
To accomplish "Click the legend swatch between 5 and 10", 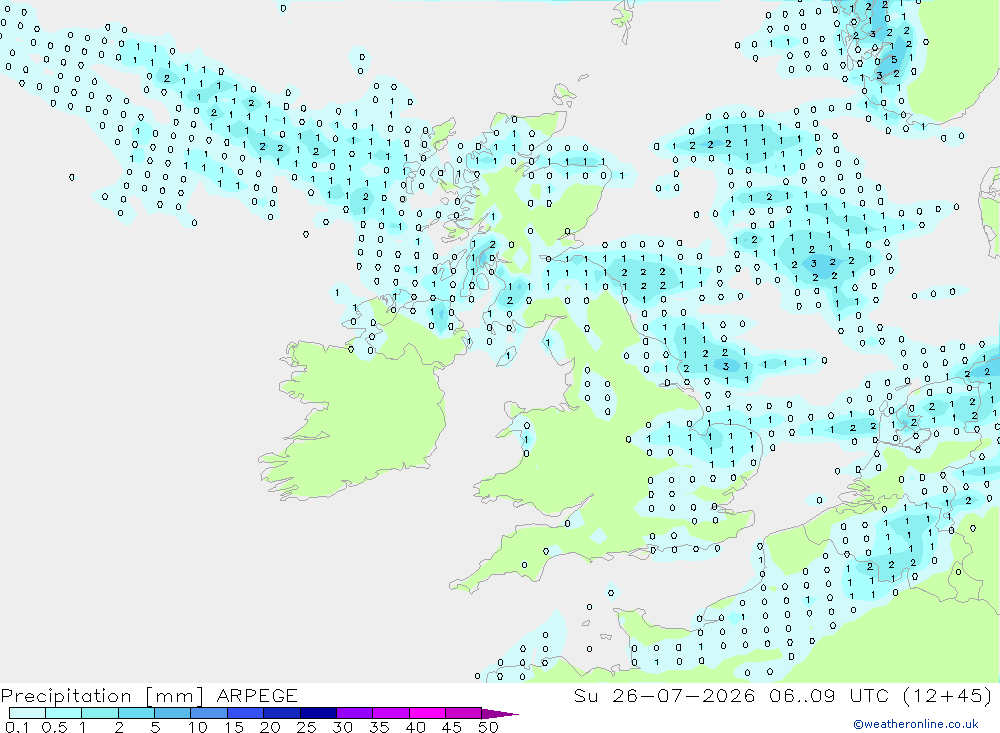I will point(173,713).
